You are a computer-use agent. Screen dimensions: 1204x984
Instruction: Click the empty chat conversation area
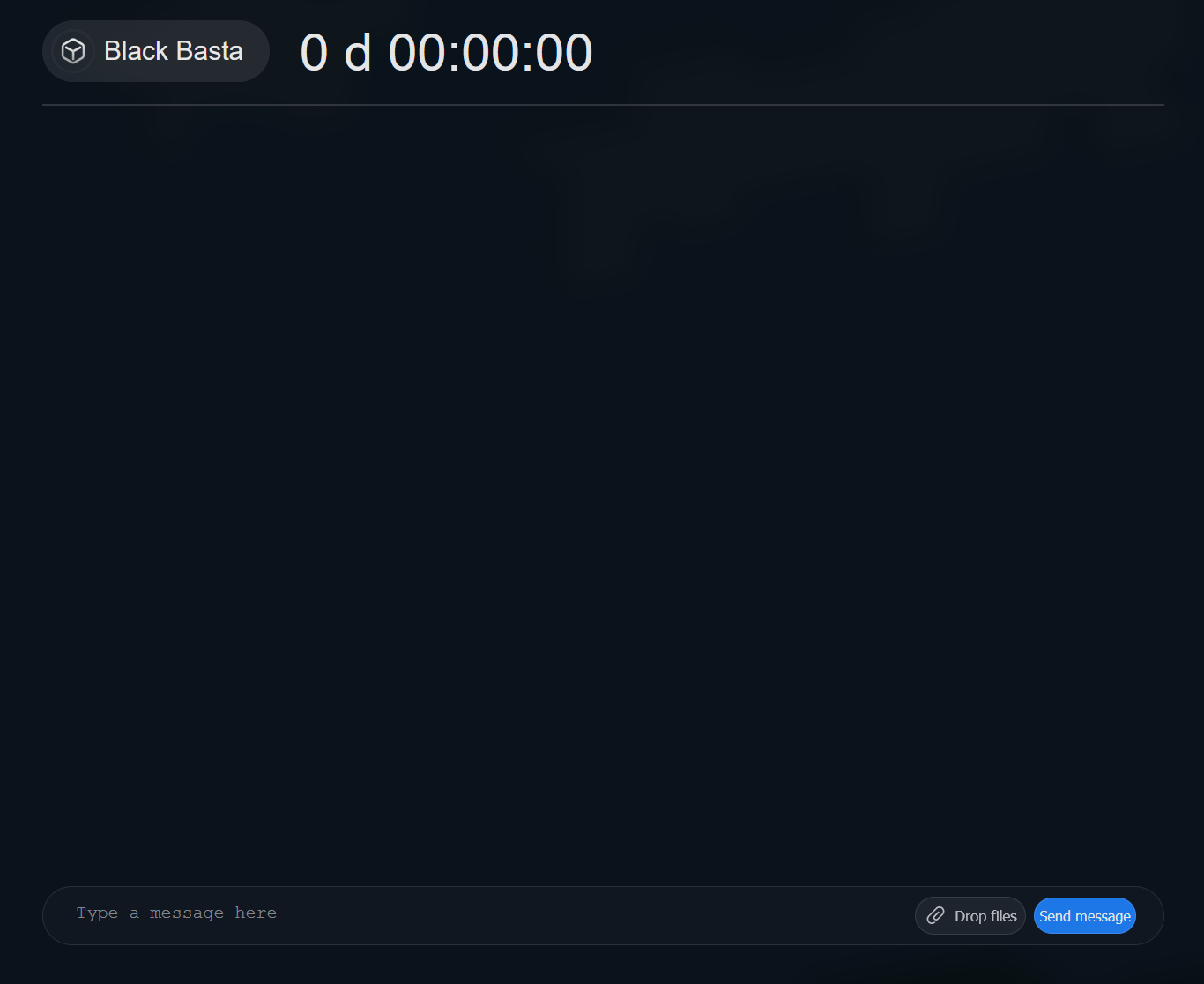[603, 494]
